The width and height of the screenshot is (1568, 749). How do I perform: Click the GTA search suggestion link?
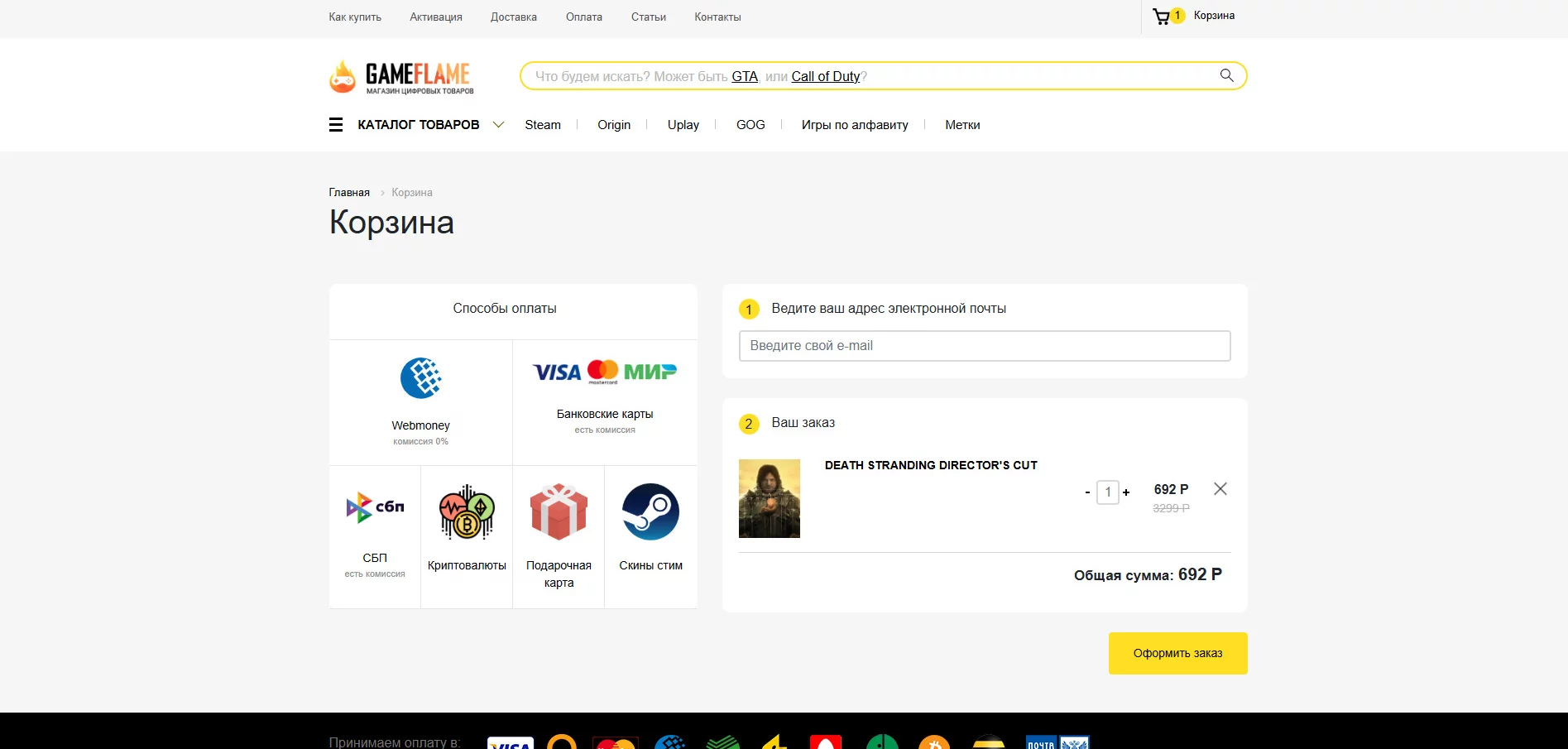click(x=745, y=76)
